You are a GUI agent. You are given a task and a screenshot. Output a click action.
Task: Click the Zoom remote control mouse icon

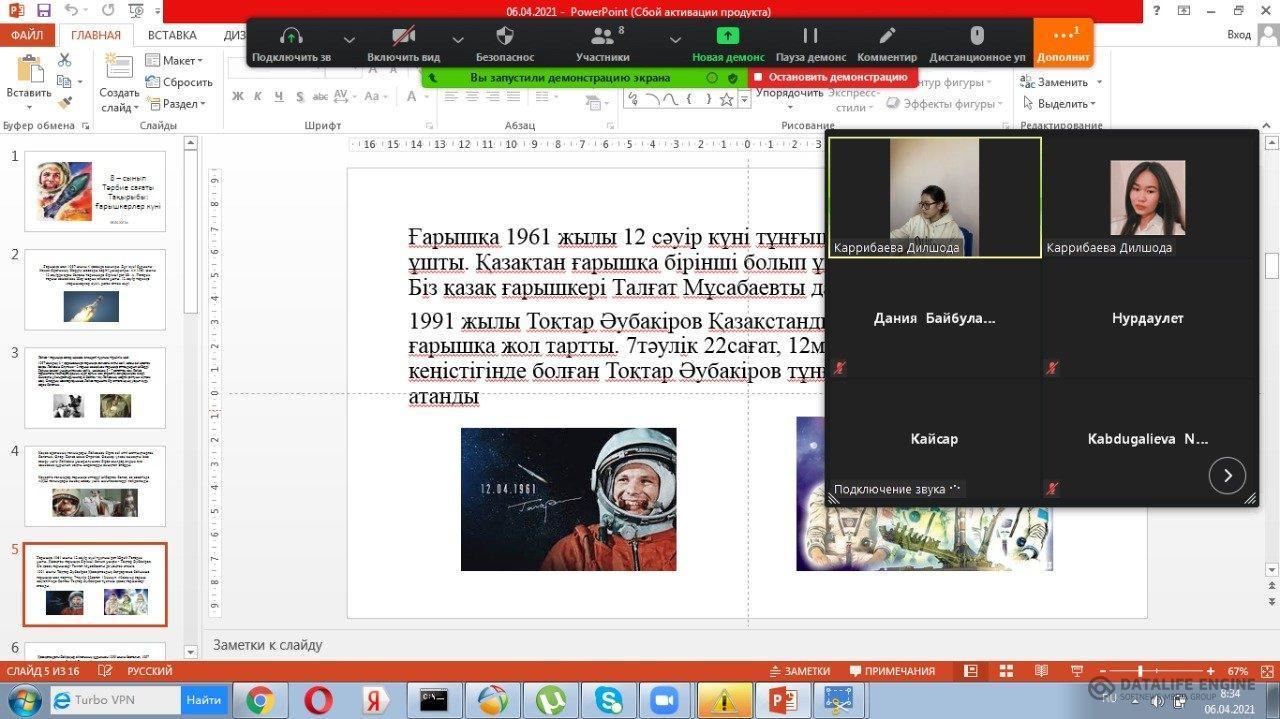tap(977, 38)
